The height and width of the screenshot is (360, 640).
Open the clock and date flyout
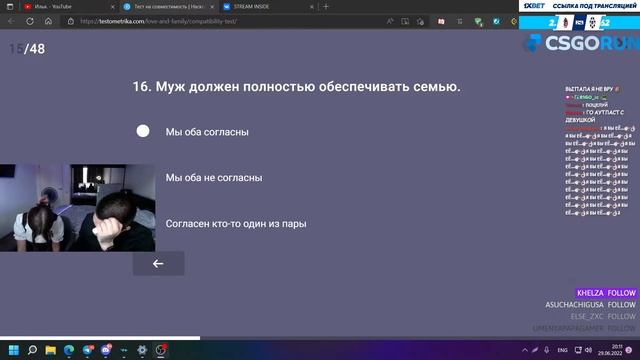610,350
